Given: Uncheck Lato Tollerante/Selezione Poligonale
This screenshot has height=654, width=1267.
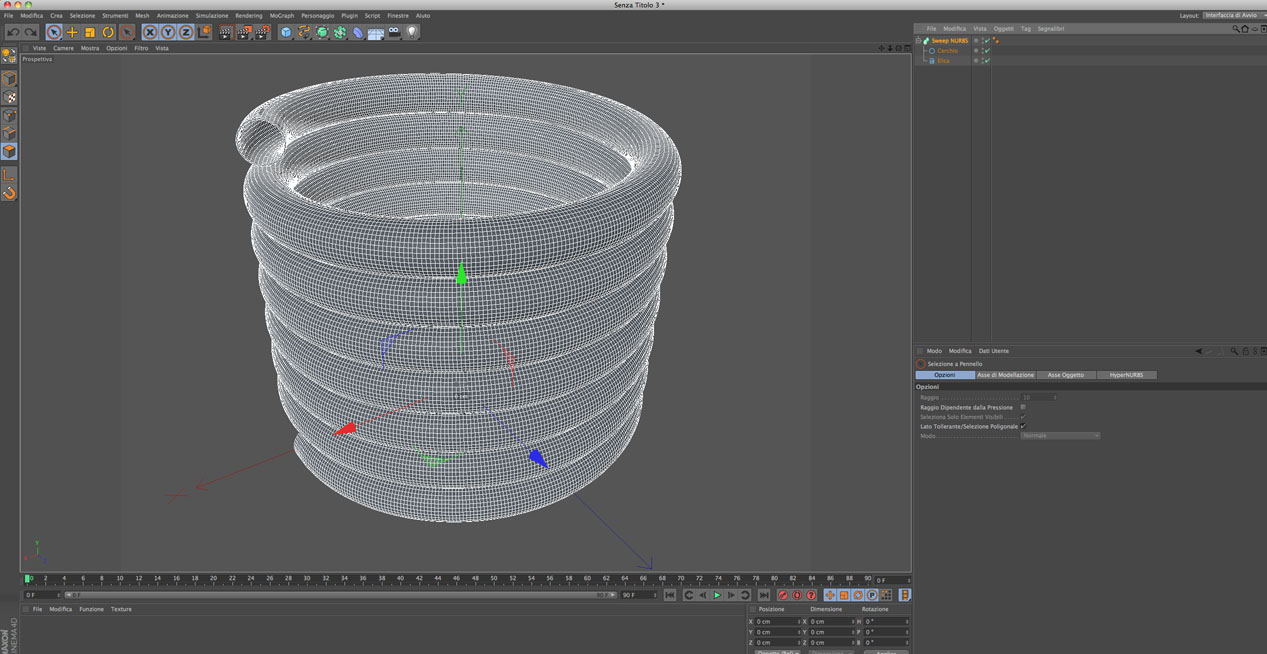Looking at the screenshot, I should pyautogui.click(x=1023, y=426).
